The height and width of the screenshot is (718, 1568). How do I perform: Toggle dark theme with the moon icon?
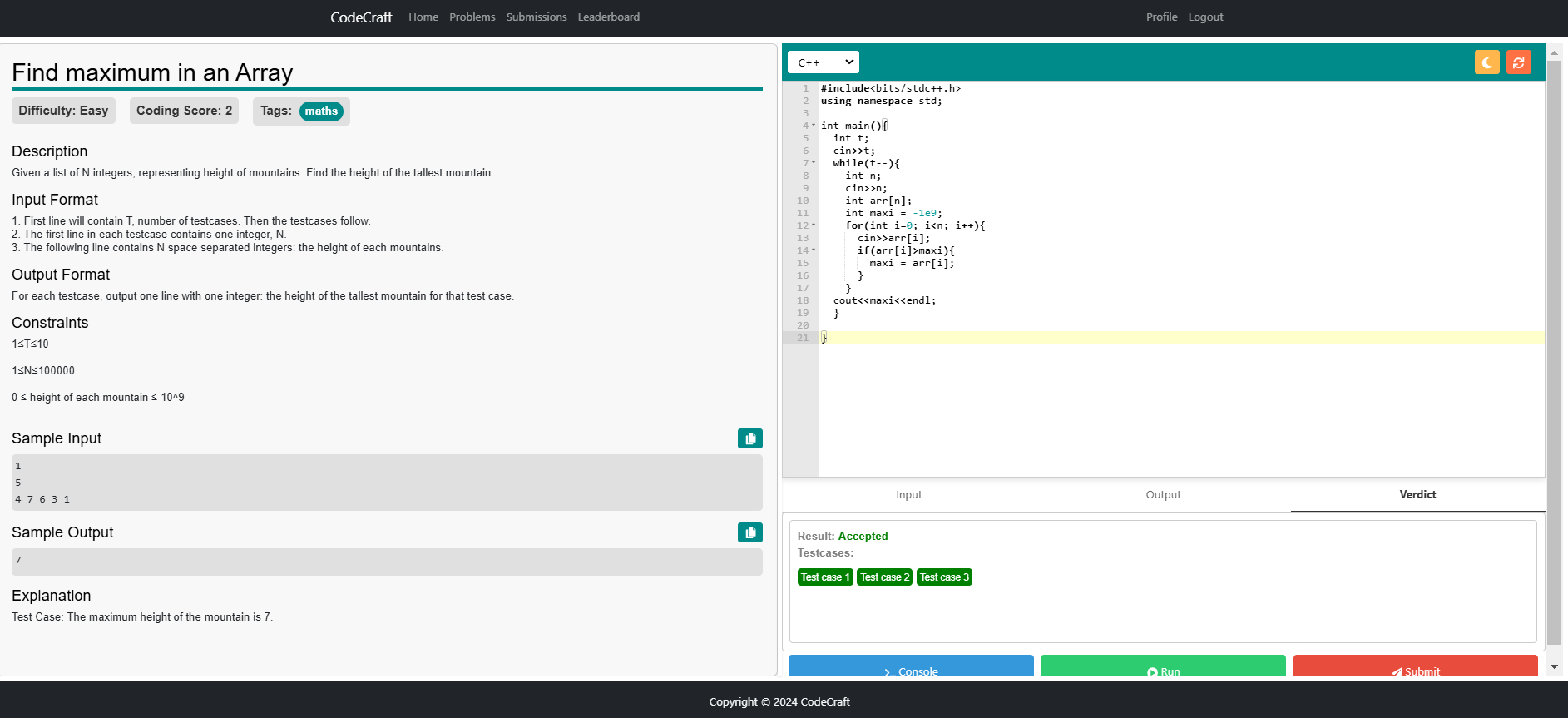[1486, 62]
